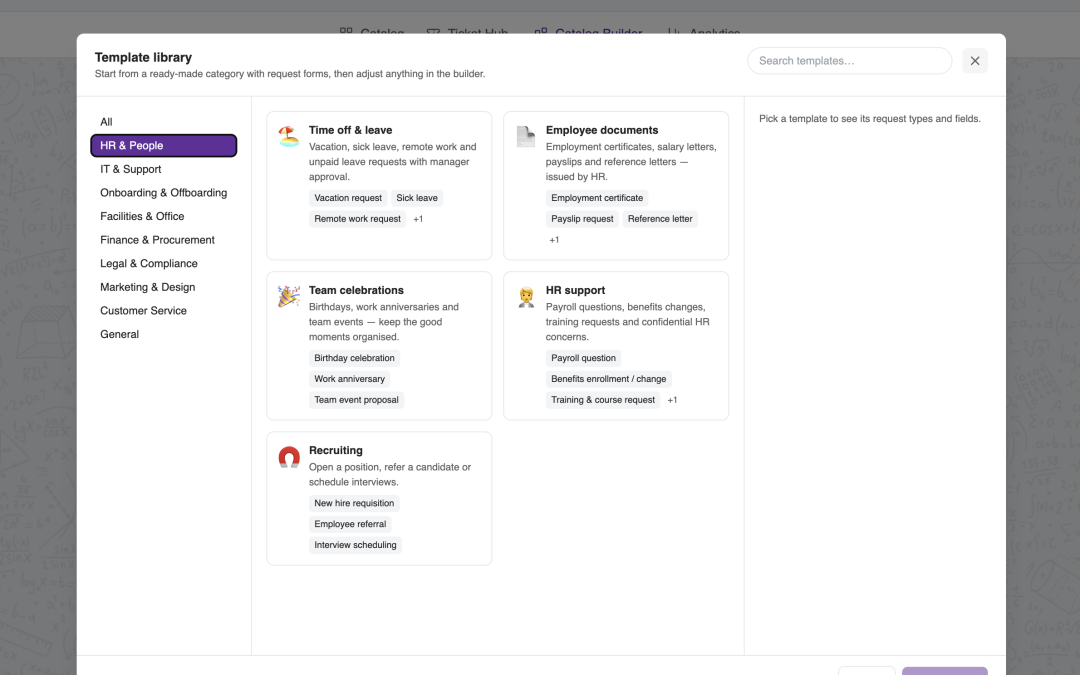This screenshot has height=675, width=1080.
Task: Click the Template library heading
Action: [x=143, y=57]
